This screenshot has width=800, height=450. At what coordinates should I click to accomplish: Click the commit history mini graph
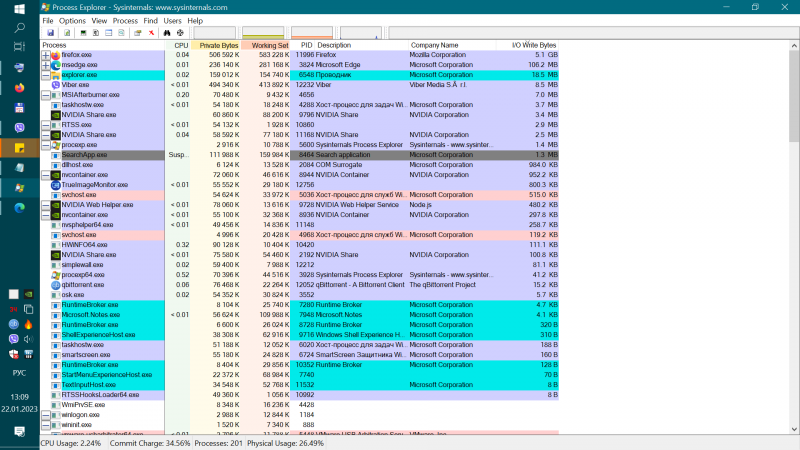tap(263, 33)
